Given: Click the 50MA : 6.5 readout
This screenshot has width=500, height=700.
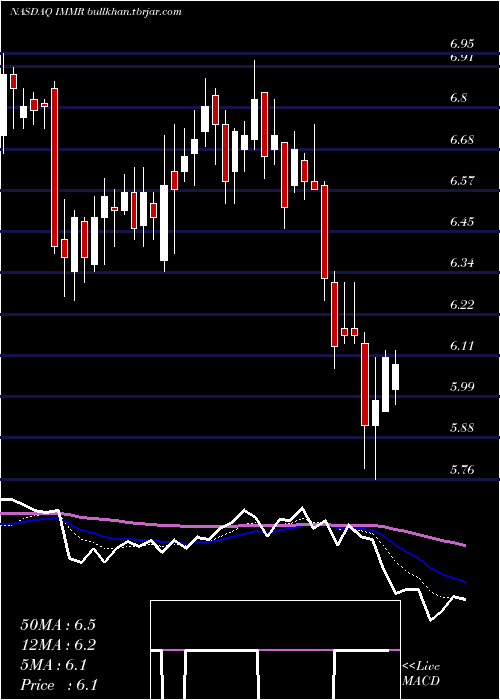Looking at the screenshot, I should pyautogui.click(x=58, y=625).
